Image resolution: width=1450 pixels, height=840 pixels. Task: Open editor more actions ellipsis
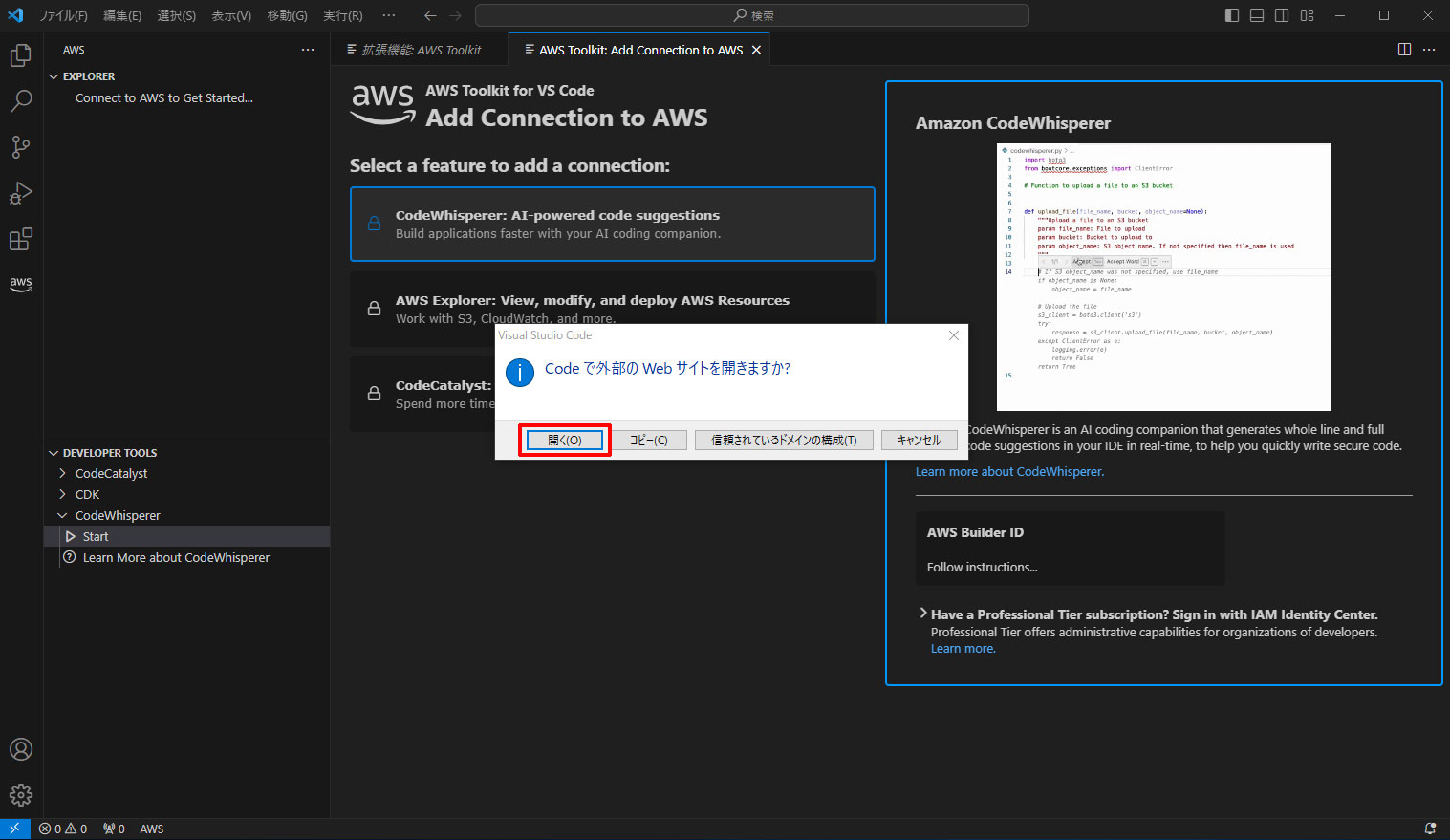click(x=1429, y=50)
